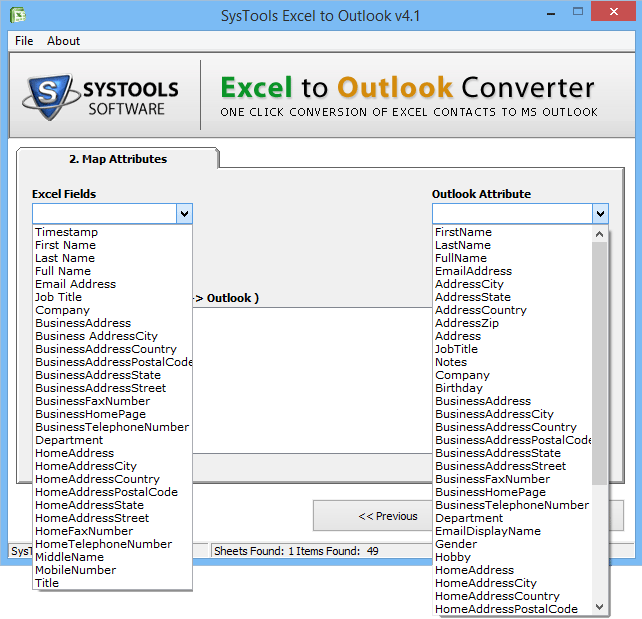The width and height of the screenshot is (642, 619).
Task: Select FullName in Outlook Attribute list
Action: coord(513,258)
